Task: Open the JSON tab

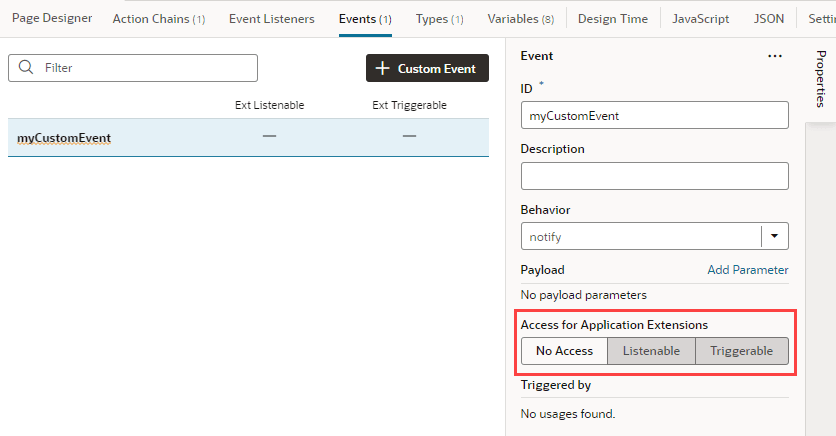Action: (768, 19)
